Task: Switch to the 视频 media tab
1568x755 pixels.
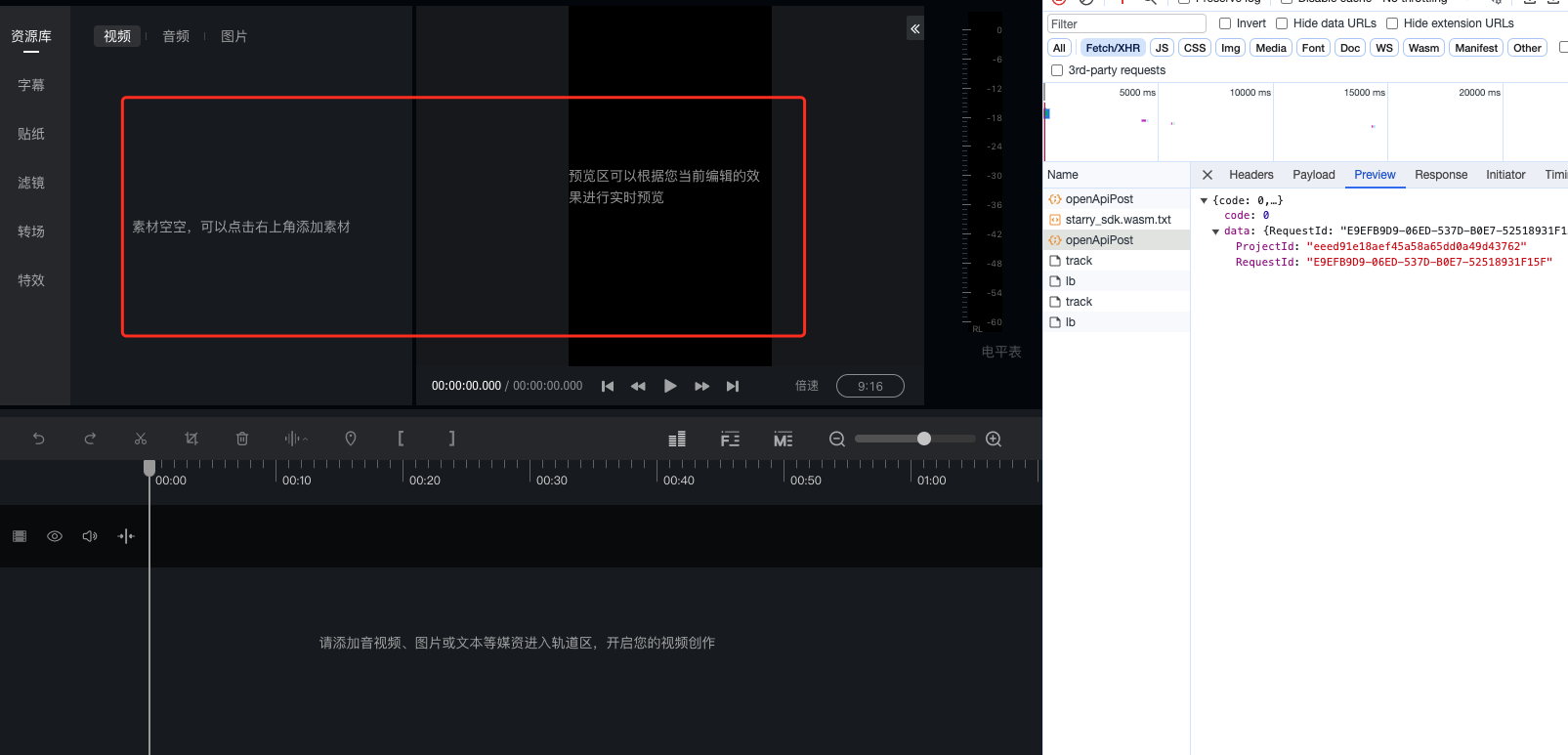Action: pos(117,36)
